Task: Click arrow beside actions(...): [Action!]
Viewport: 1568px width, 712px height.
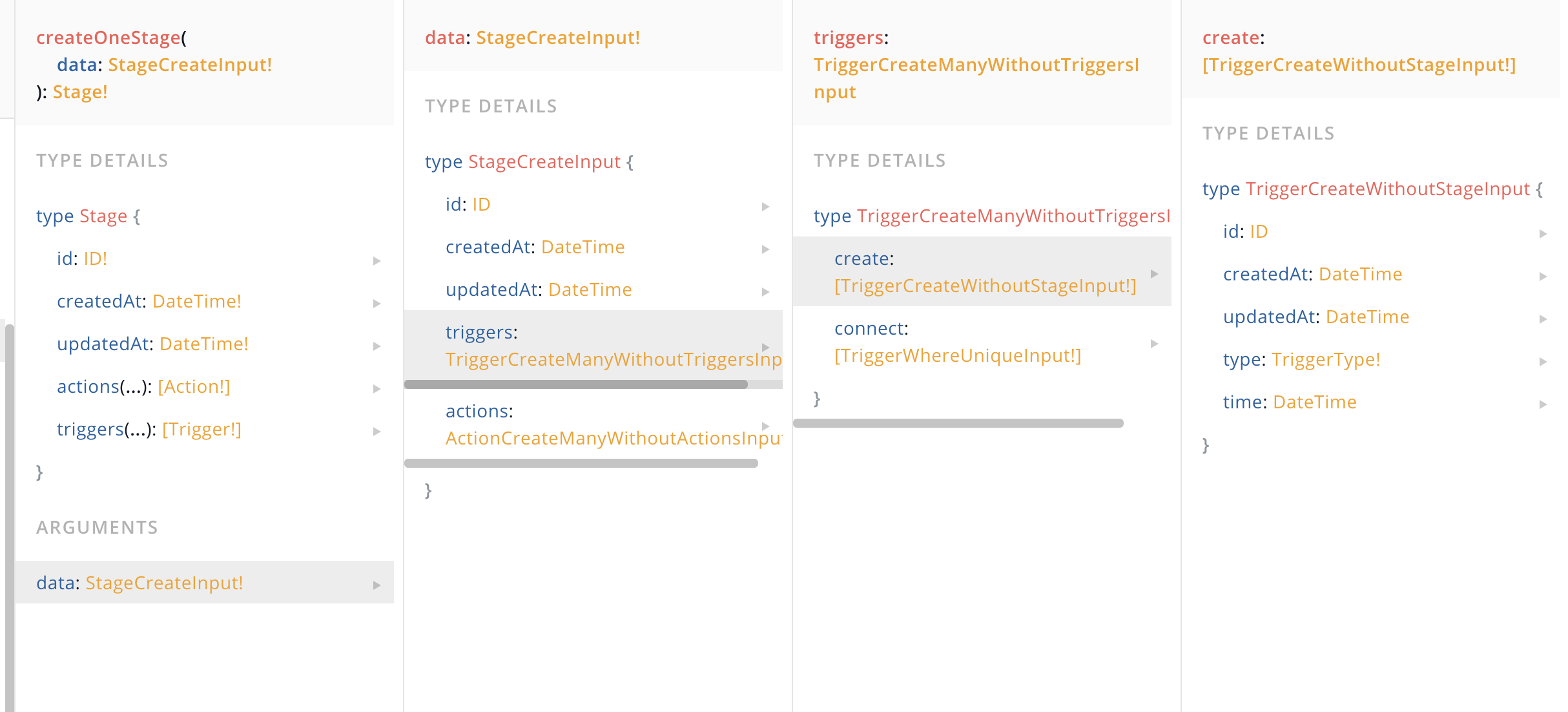Action: point(377,388)
